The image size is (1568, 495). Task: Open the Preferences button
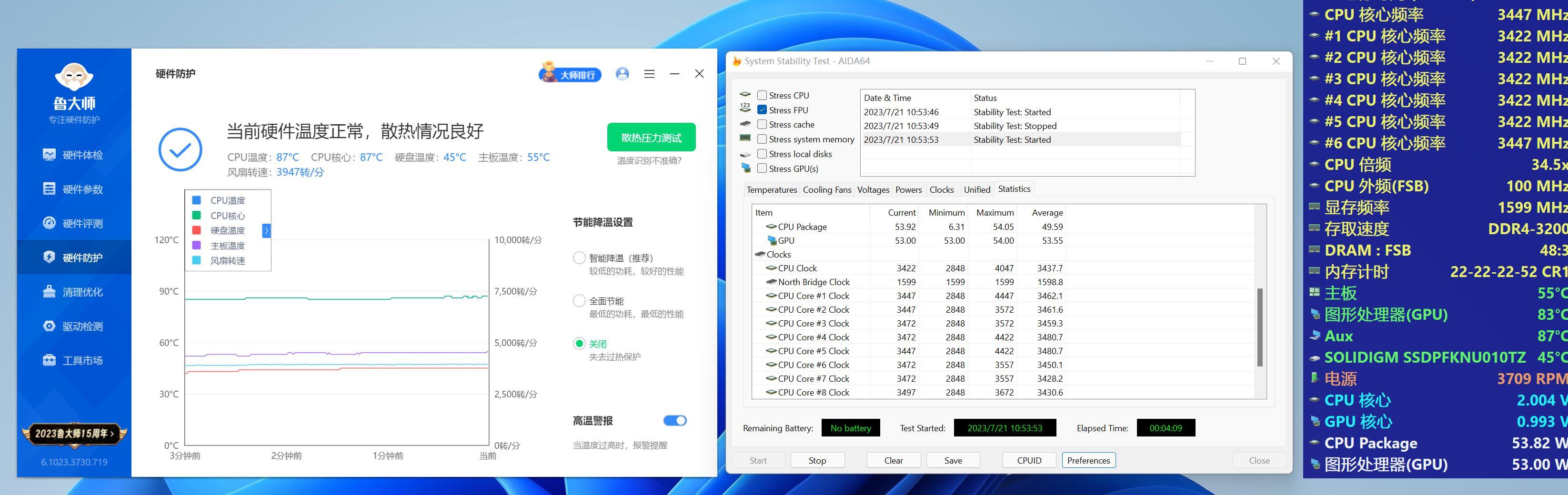[x=1088, y=460]
